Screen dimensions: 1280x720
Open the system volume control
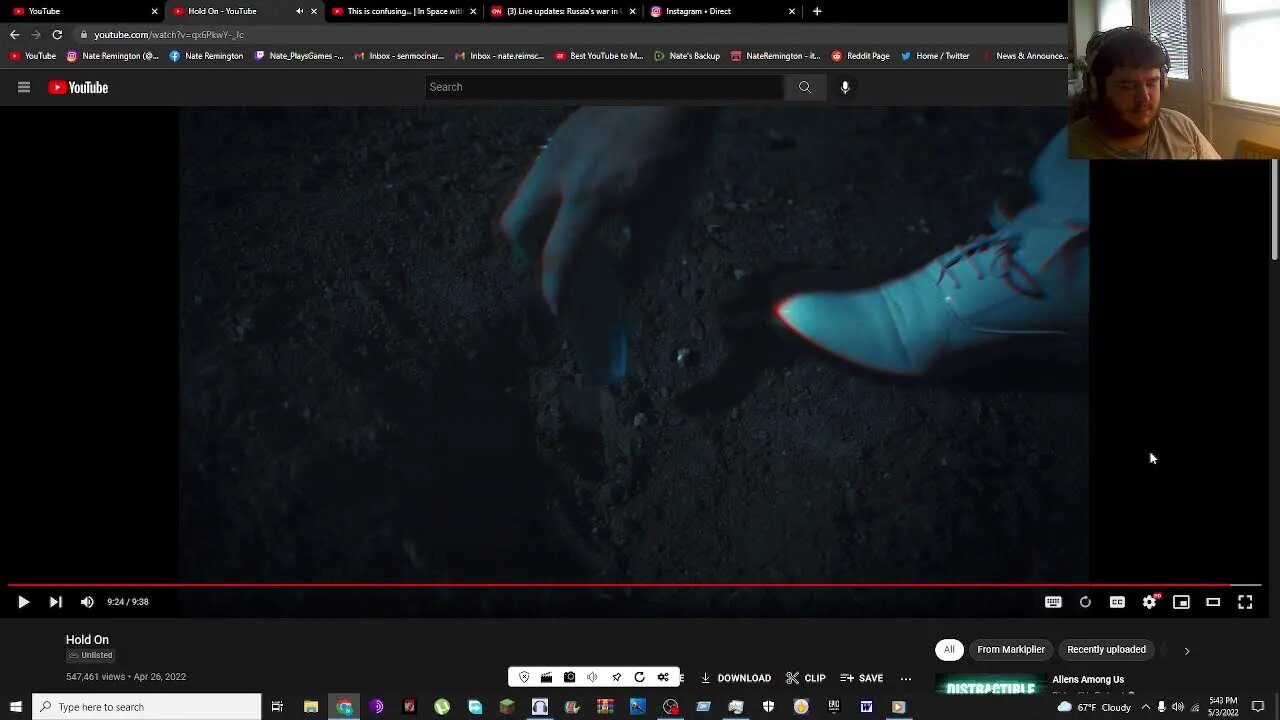pos(1178,707)
